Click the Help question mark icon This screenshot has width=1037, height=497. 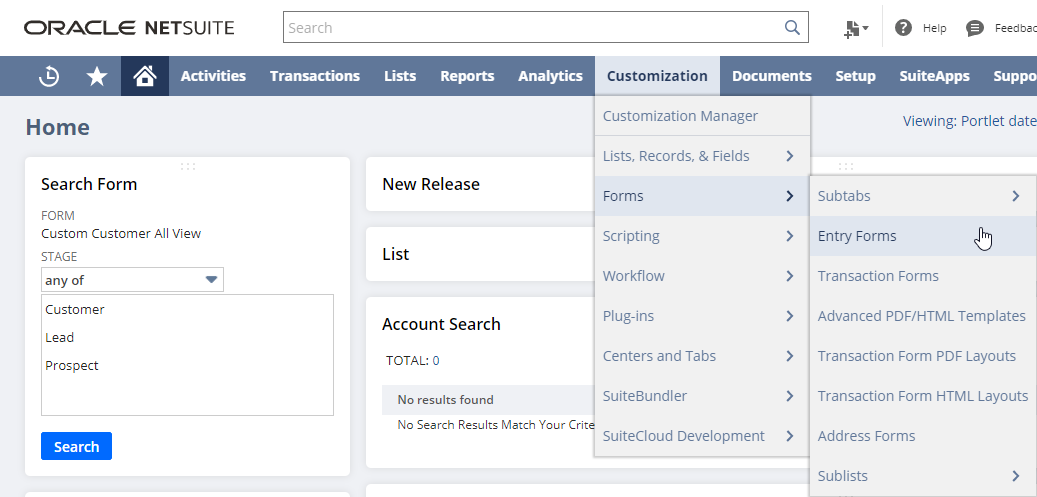[904, 28]
